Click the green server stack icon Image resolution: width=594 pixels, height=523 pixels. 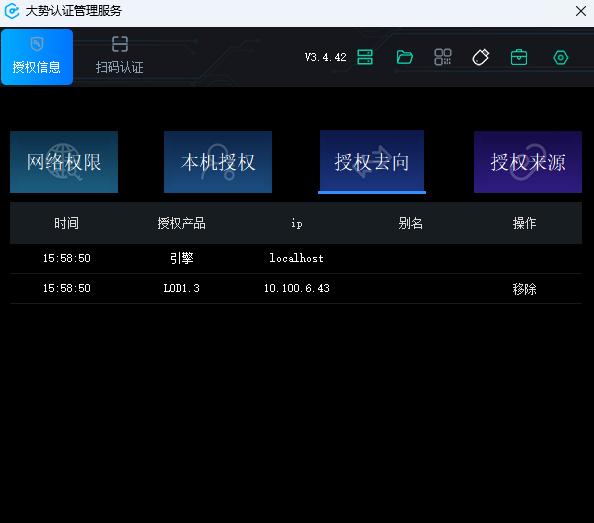point(365,58)
